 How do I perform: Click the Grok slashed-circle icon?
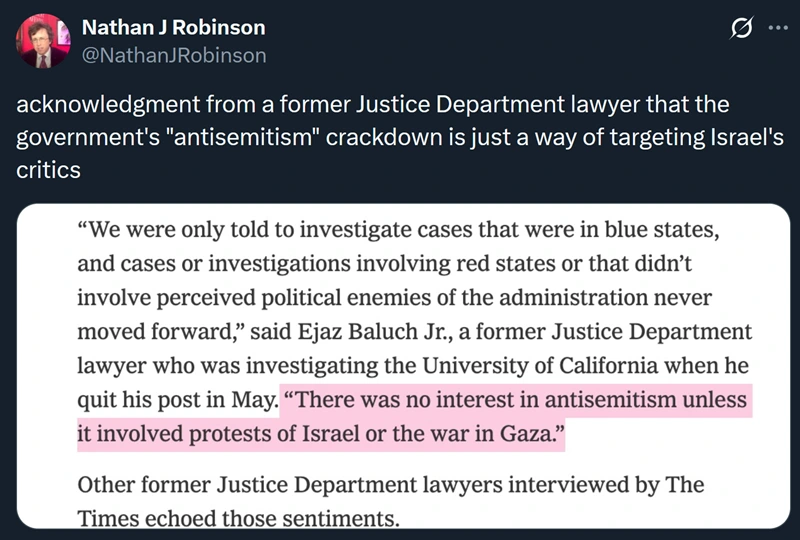pyautogui.click(x=741, y=29)
